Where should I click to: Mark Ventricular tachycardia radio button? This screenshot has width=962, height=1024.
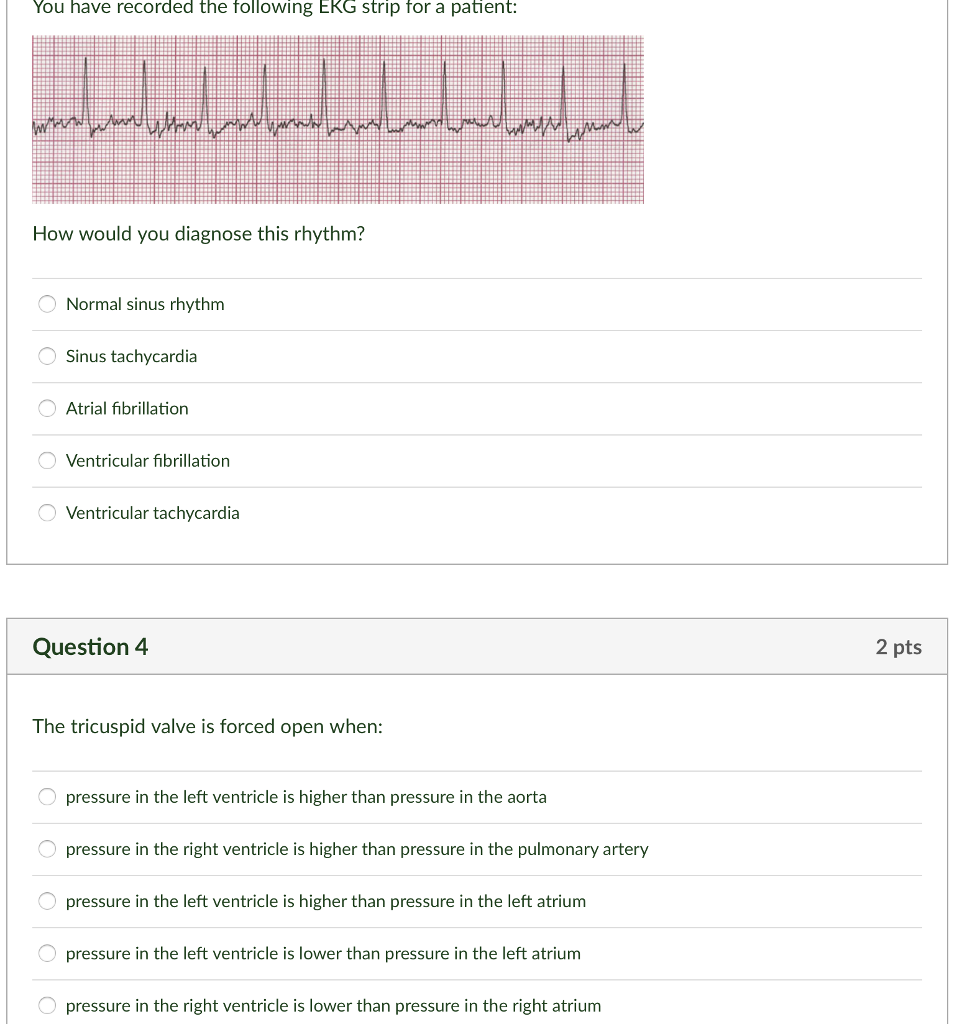pos(47,513)
